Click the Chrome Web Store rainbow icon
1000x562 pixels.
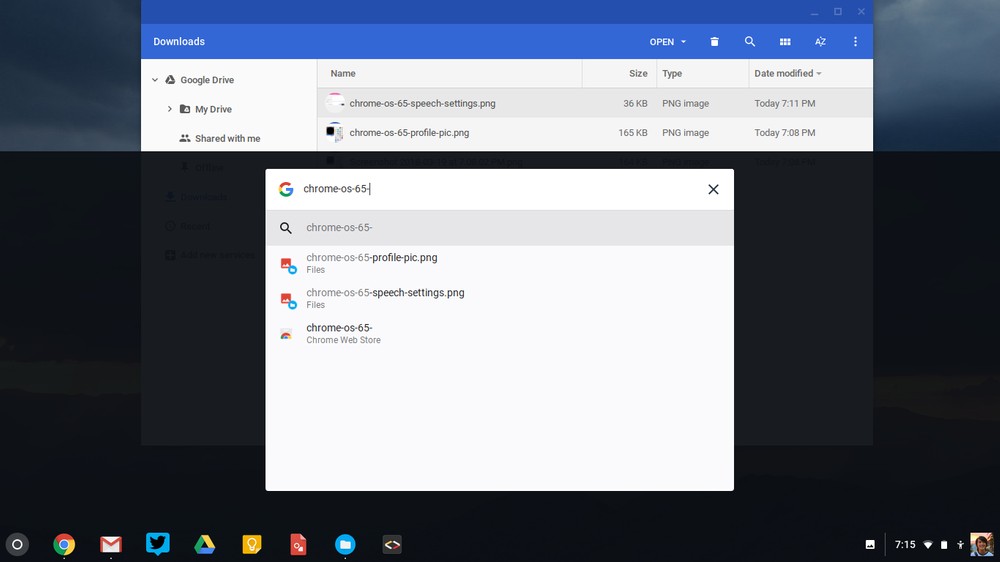pyautogui.click(x=286, y=334)
